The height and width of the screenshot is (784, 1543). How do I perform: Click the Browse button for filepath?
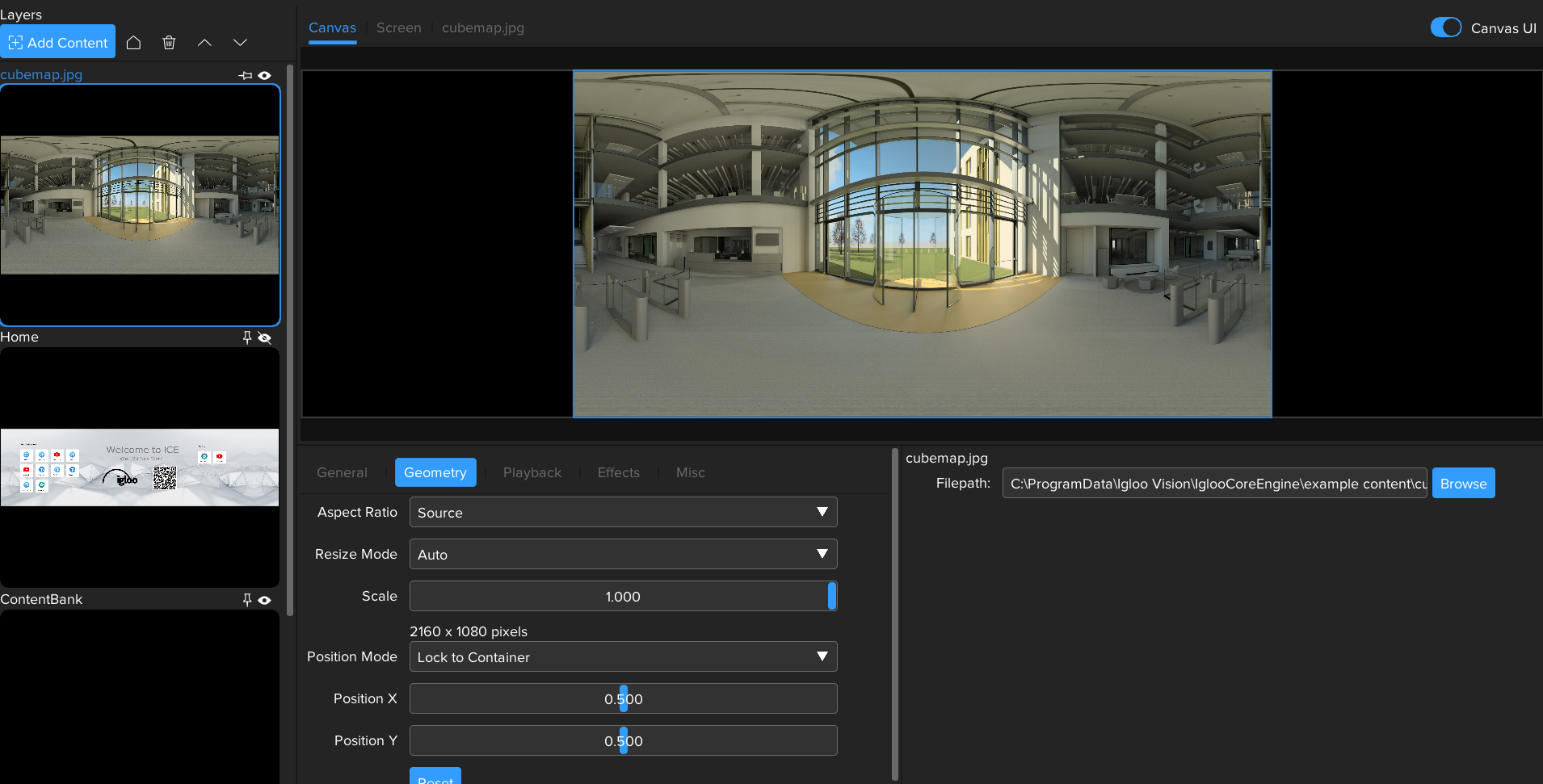click(1463, 484)
